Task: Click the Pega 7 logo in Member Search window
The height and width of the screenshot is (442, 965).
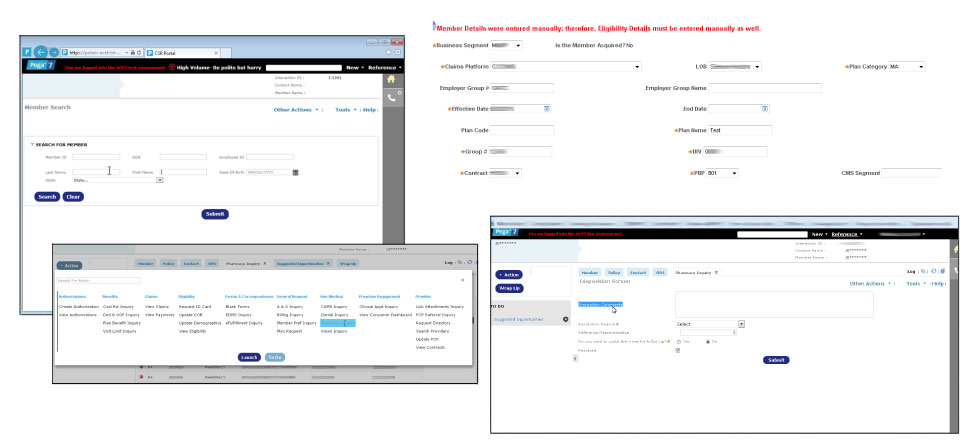Action: 40,66
